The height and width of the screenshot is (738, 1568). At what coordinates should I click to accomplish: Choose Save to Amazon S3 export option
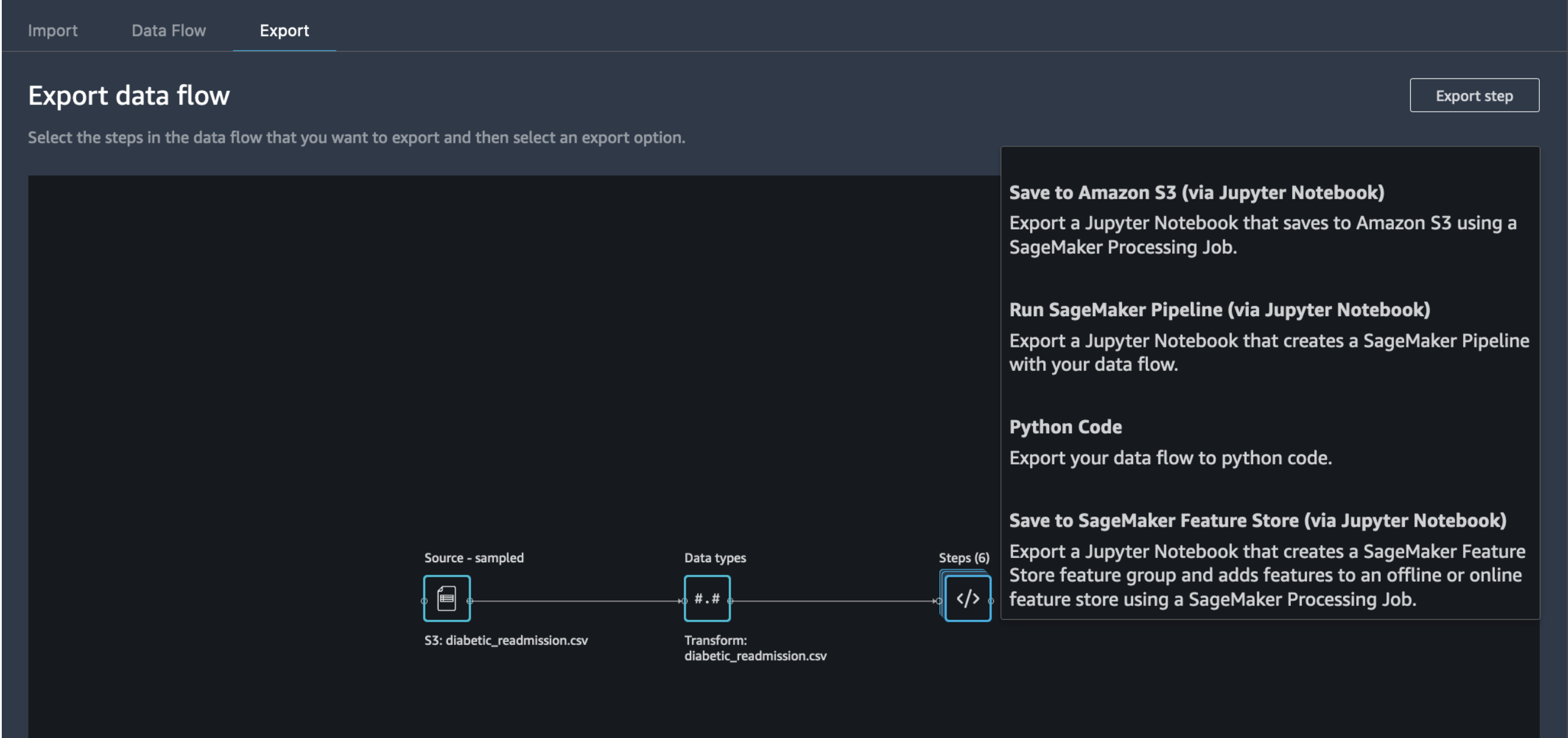pyautogui.click(x=1270, y=219)
